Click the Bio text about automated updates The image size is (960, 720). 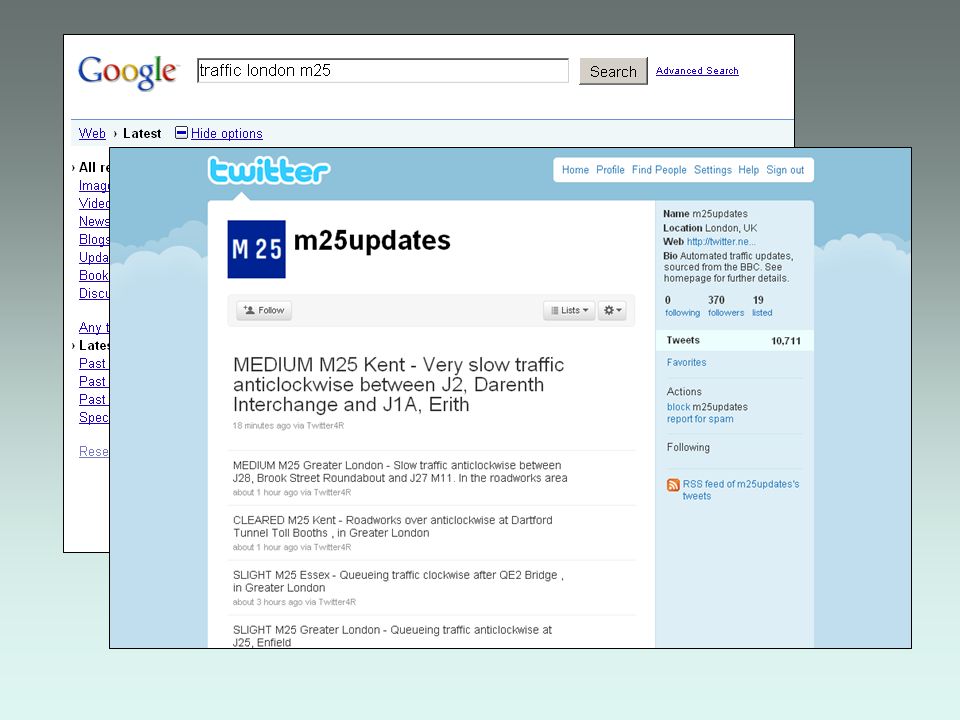point(727,267)
